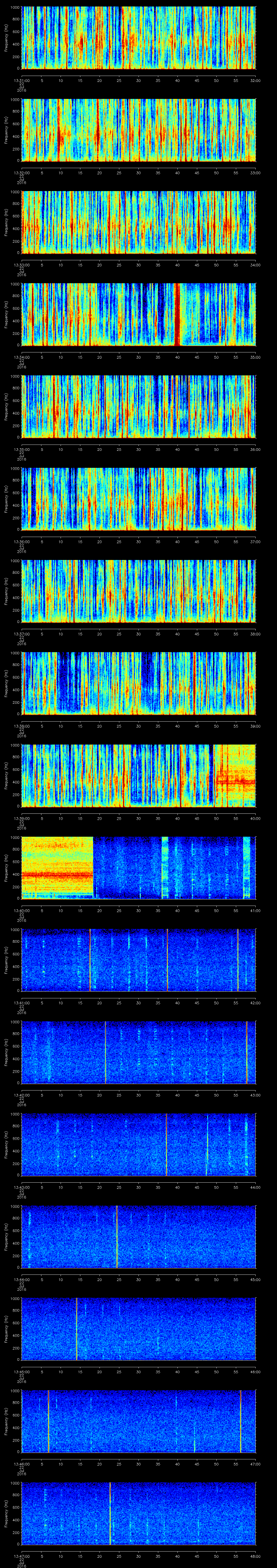Open the spectrogram panel starting at 13:38:00
Viewport: 277px width, 1568px height.
[139, 683]
